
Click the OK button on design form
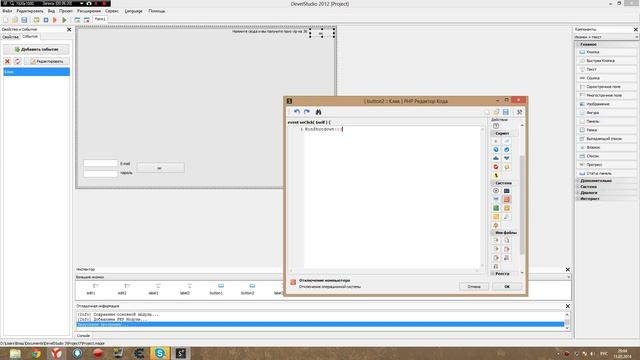[160, 168]
